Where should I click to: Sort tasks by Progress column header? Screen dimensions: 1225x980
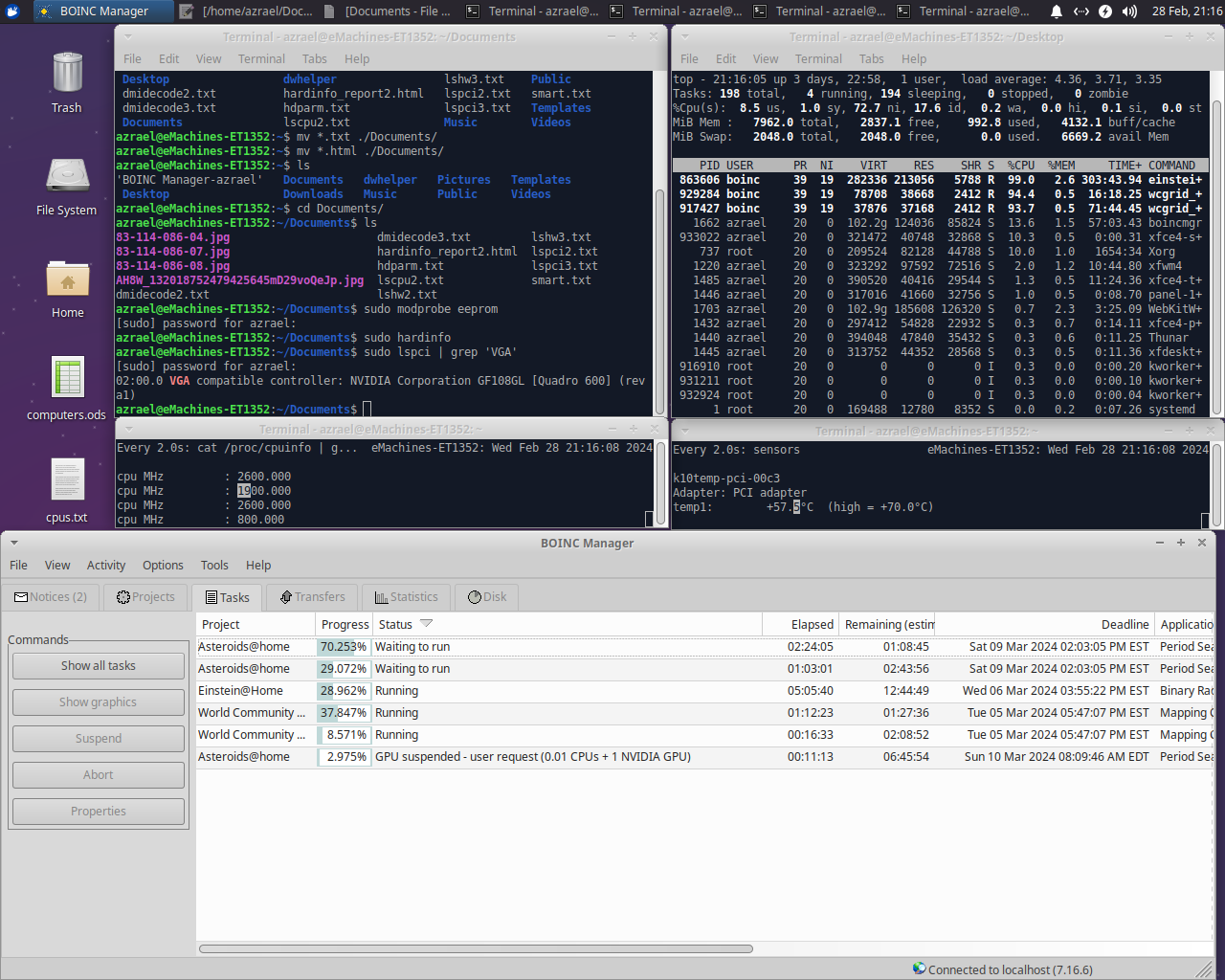tap(344, 624)
